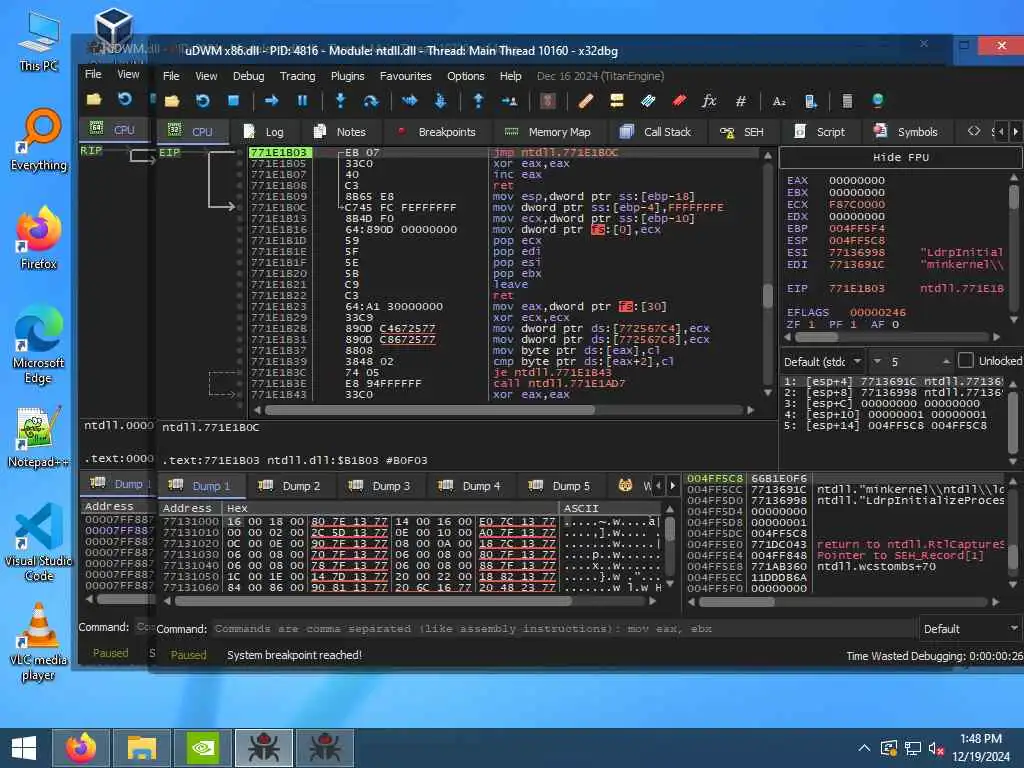This screenshot has width=1024, height=768.
Task: Open the Functions fx icon
Action: (709, 101)
